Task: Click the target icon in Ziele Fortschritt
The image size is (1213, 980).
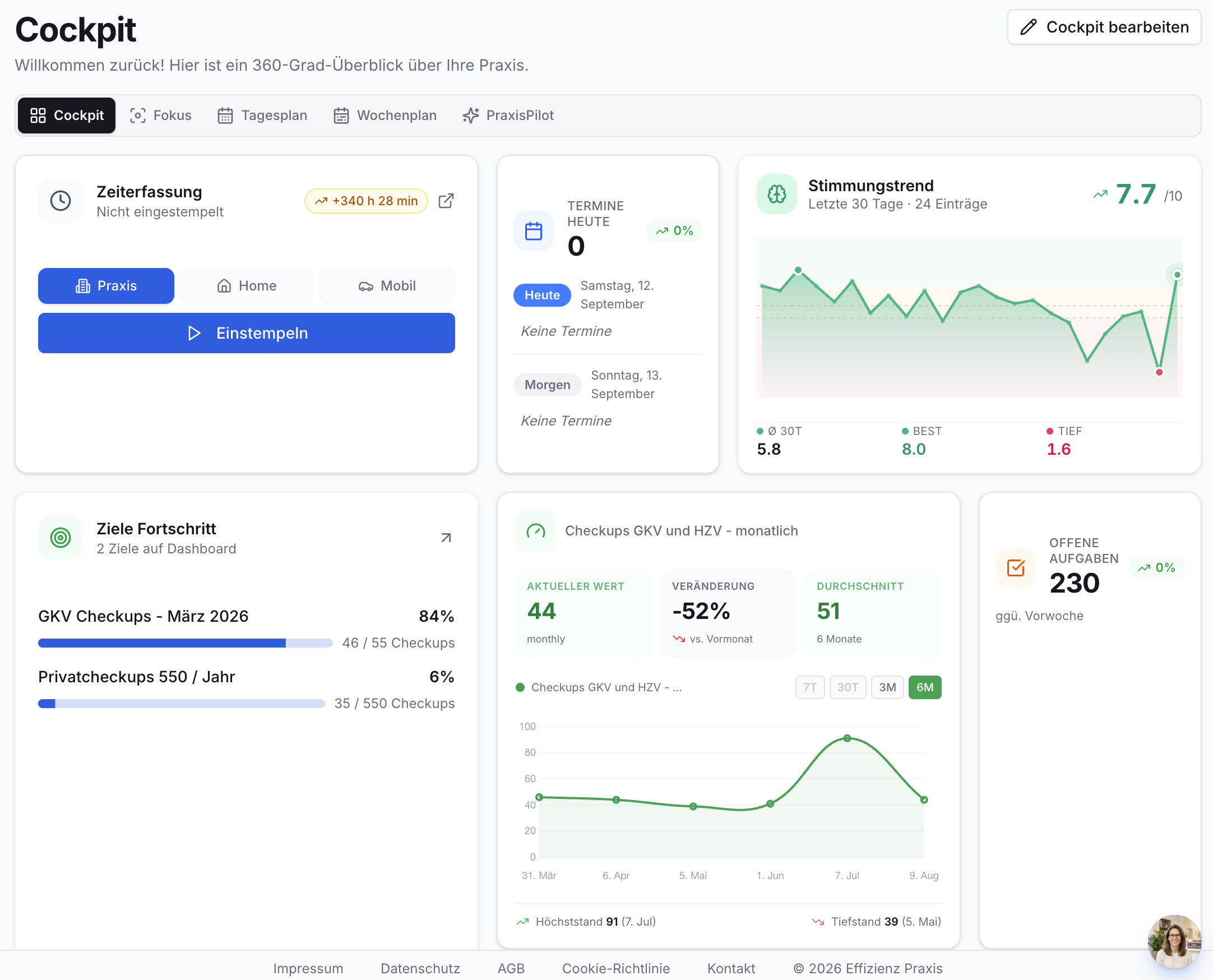Action: pos(61,538)
